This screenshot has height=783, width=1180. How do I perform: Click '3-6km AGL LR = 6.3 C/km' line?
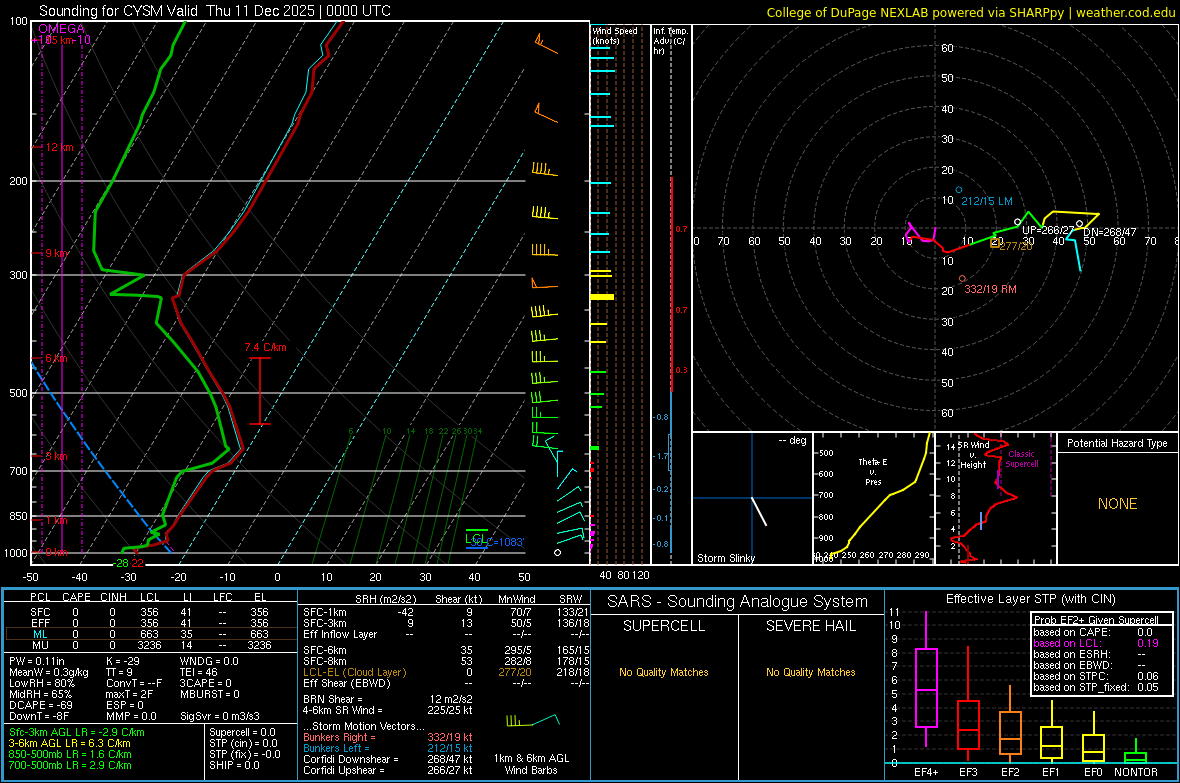coord(70,743)
